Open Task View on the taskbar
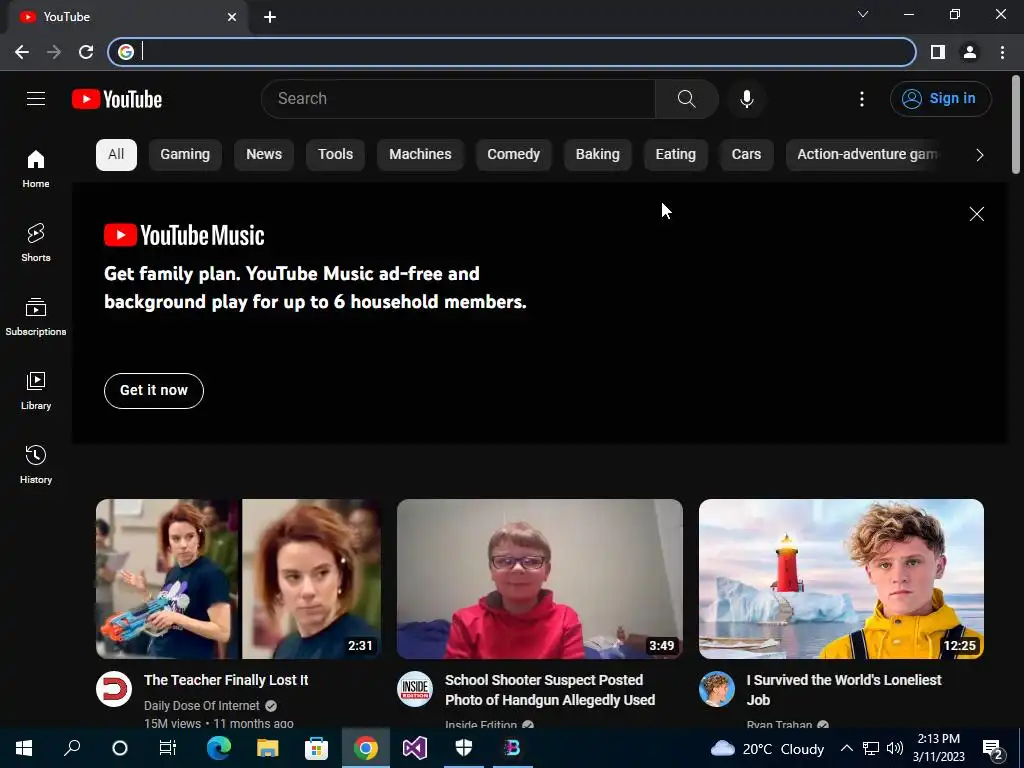 click(168, 748)
